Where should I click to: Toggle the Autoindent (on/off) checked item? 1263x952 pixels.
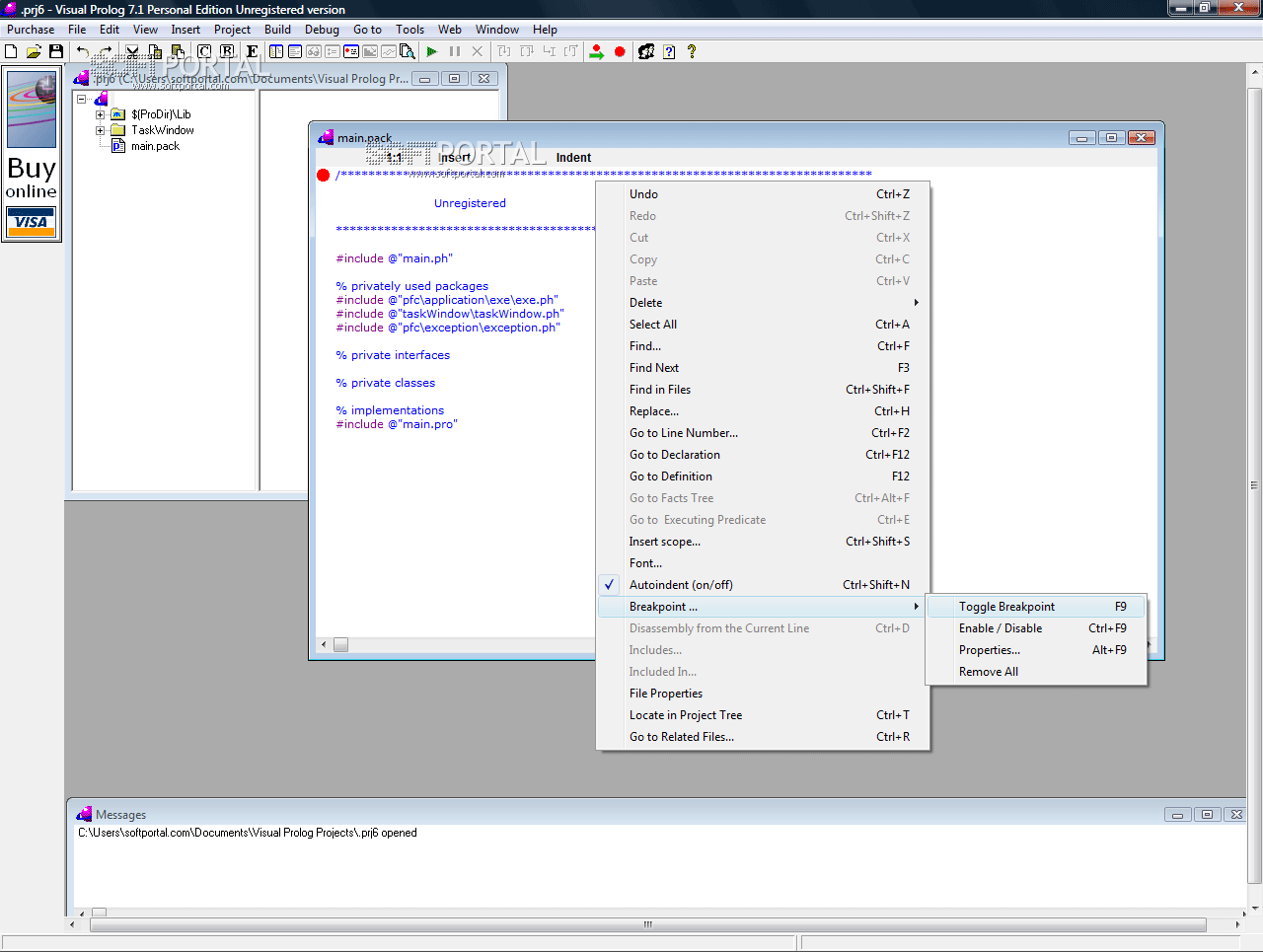pos(764,585)
